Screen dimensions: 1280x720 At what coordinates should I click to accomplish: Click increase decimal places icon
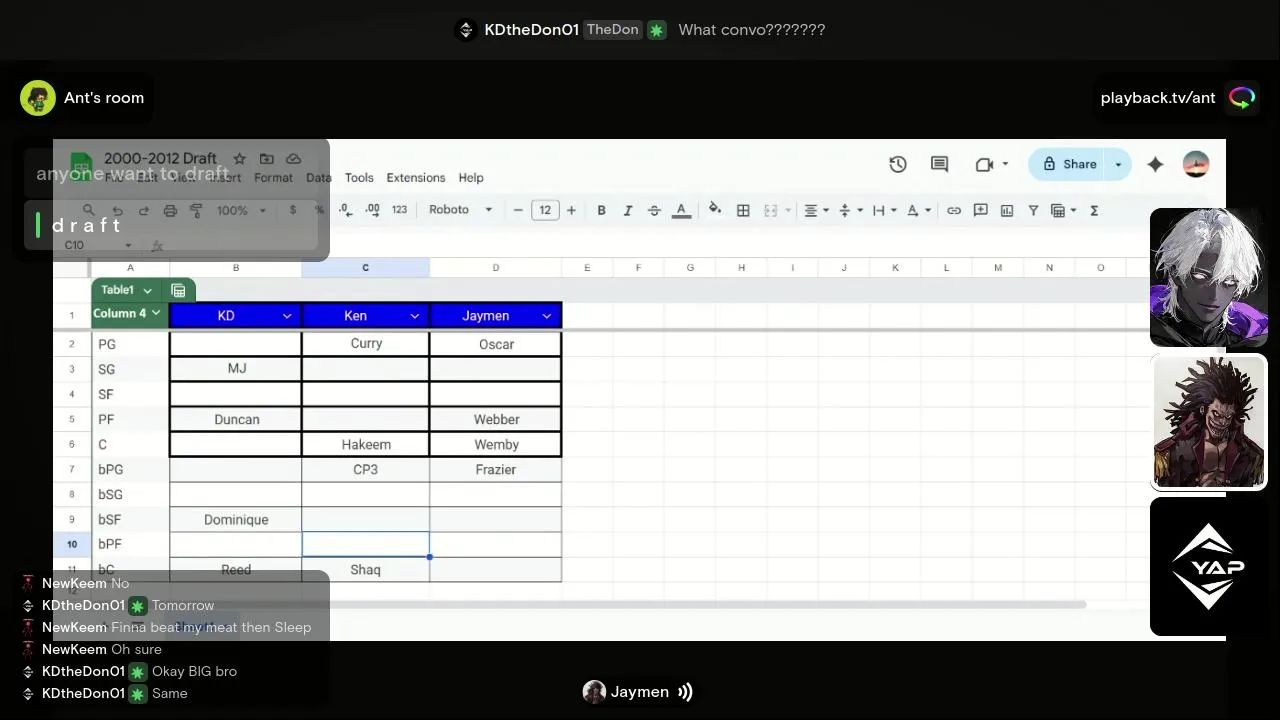(x=372, y=210)
